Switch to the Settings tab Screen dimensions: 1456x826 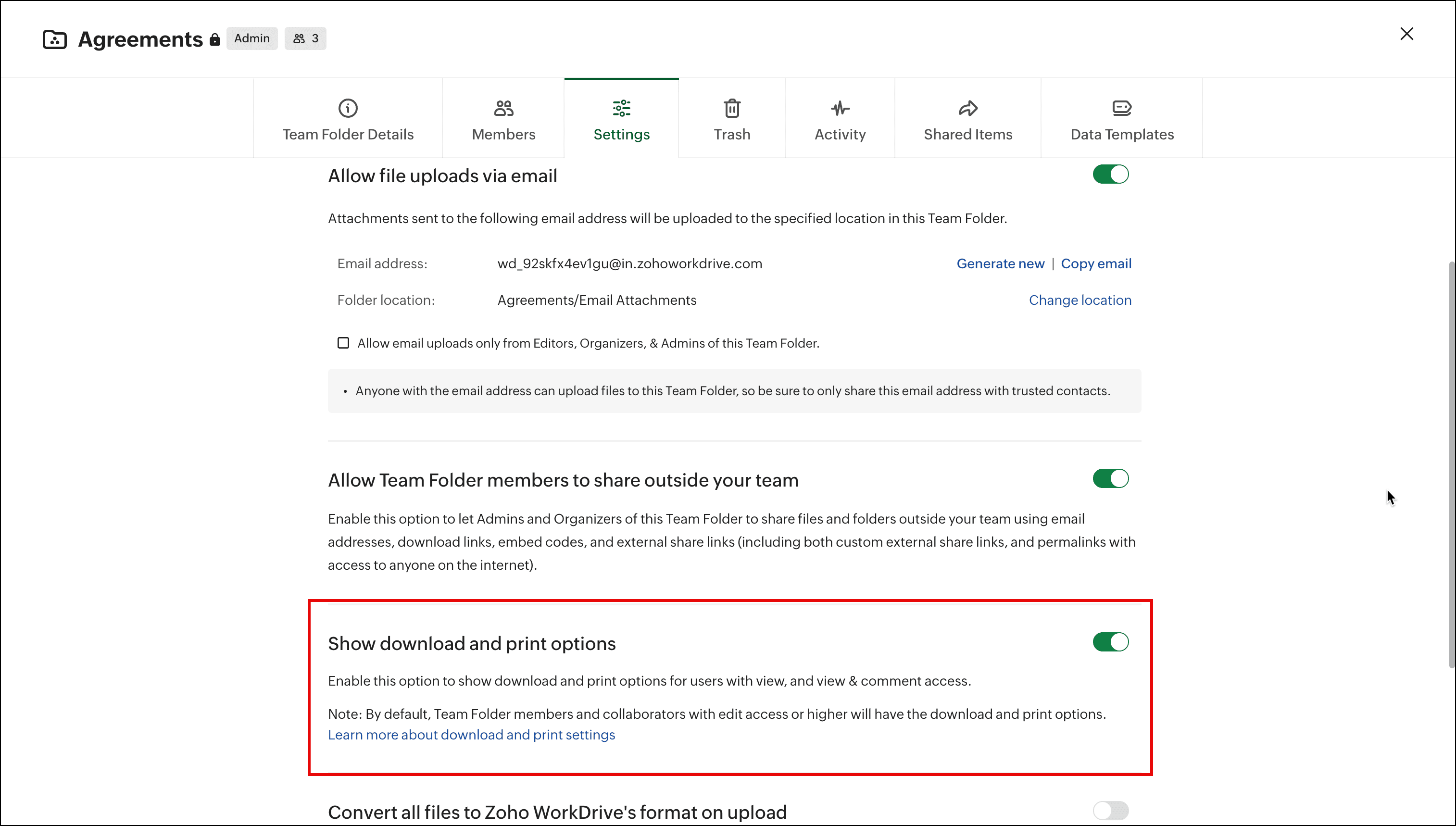[621, 119]
